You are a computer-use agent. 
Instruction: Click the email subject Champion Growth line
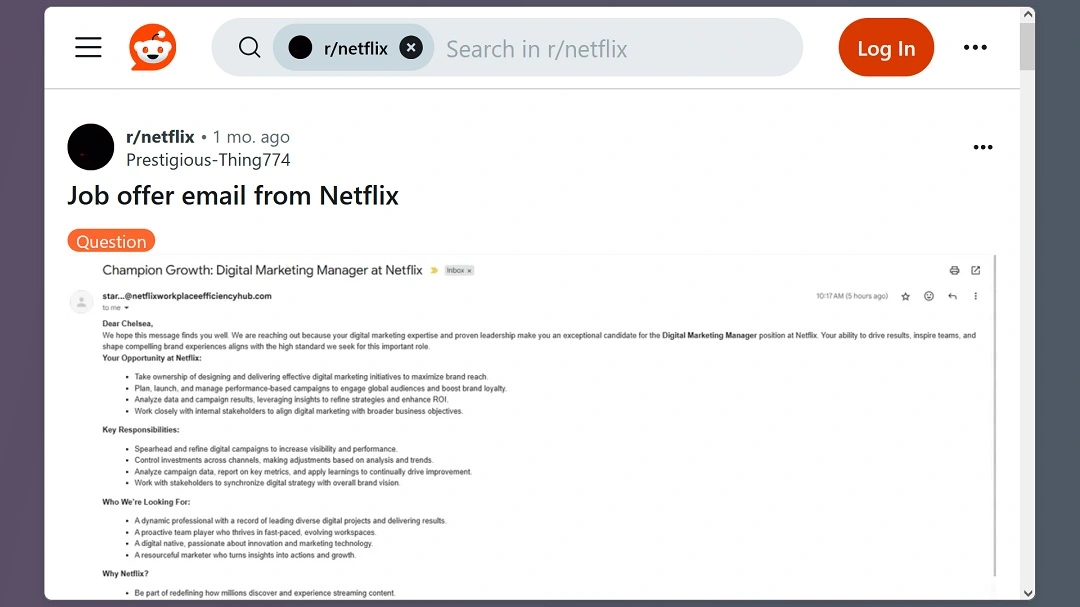262,270
